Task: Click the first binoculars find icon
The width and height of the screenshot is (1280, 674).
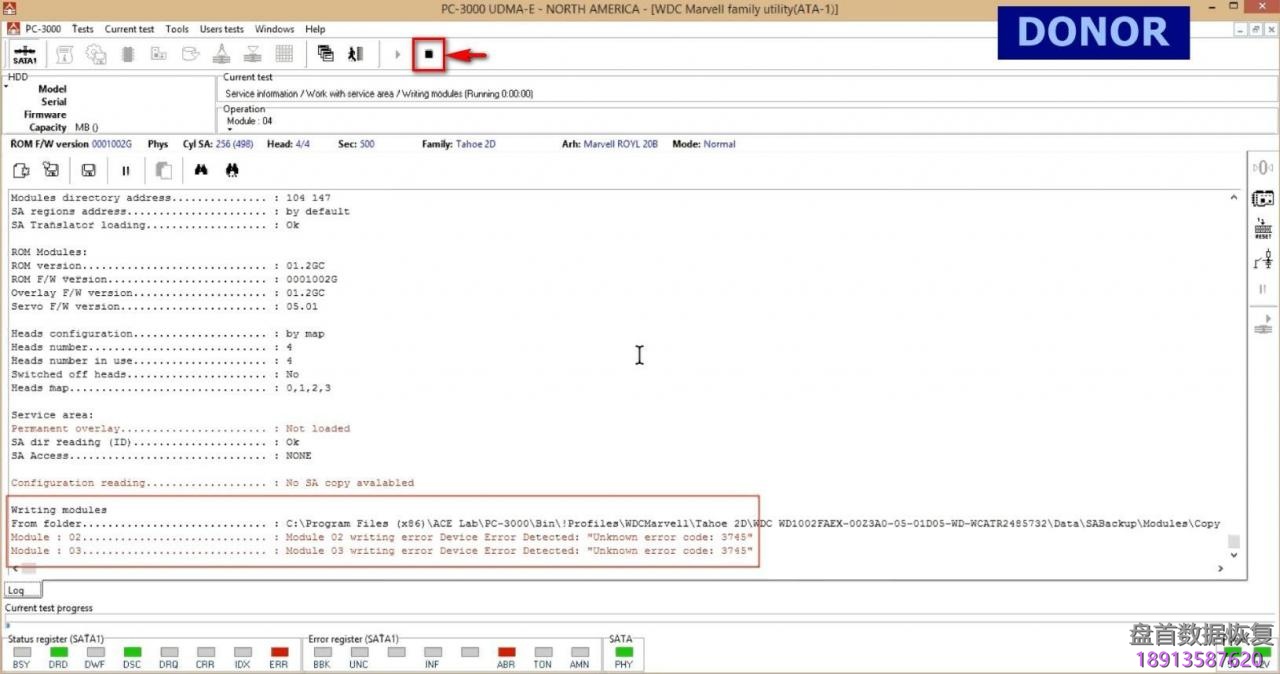Action: point(201,171)
